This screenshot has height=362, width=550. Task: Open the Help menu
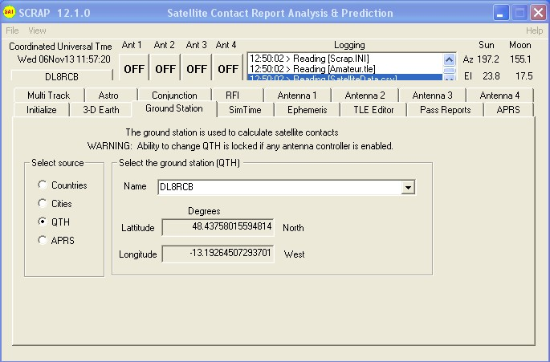coord(534,31)
